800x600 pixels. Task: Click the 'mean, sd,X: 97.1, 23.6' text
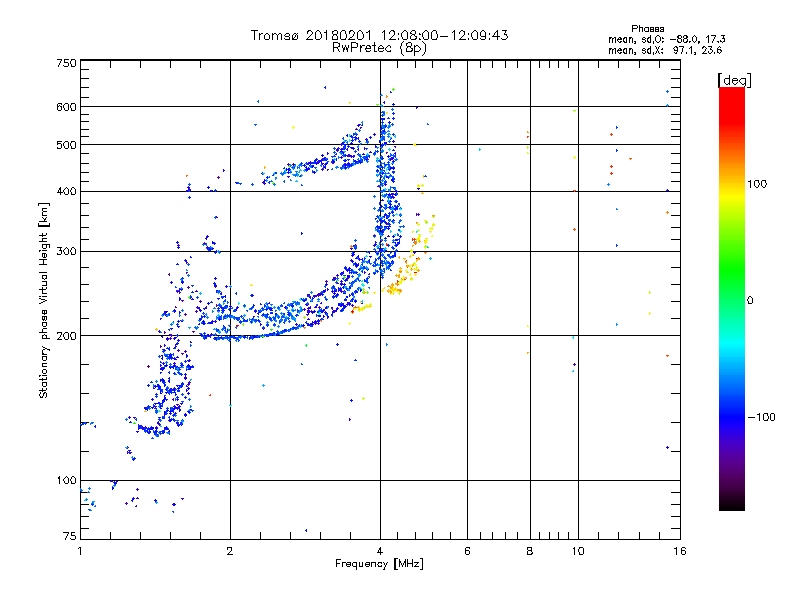tap(665, 50)
